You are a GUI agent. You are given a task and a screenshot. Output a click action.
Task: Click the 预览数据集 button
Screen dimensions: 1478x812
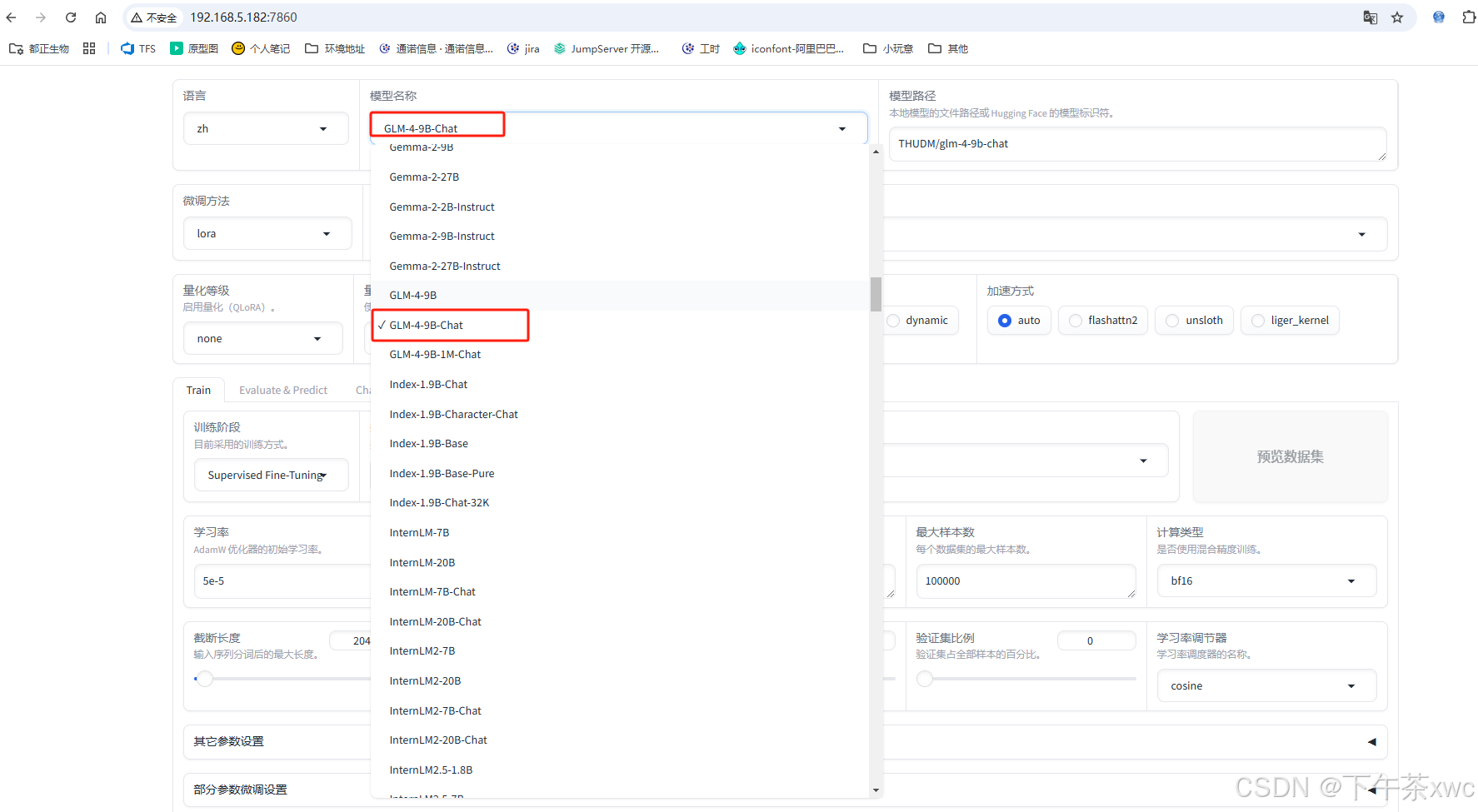(x=1290, y=456)
